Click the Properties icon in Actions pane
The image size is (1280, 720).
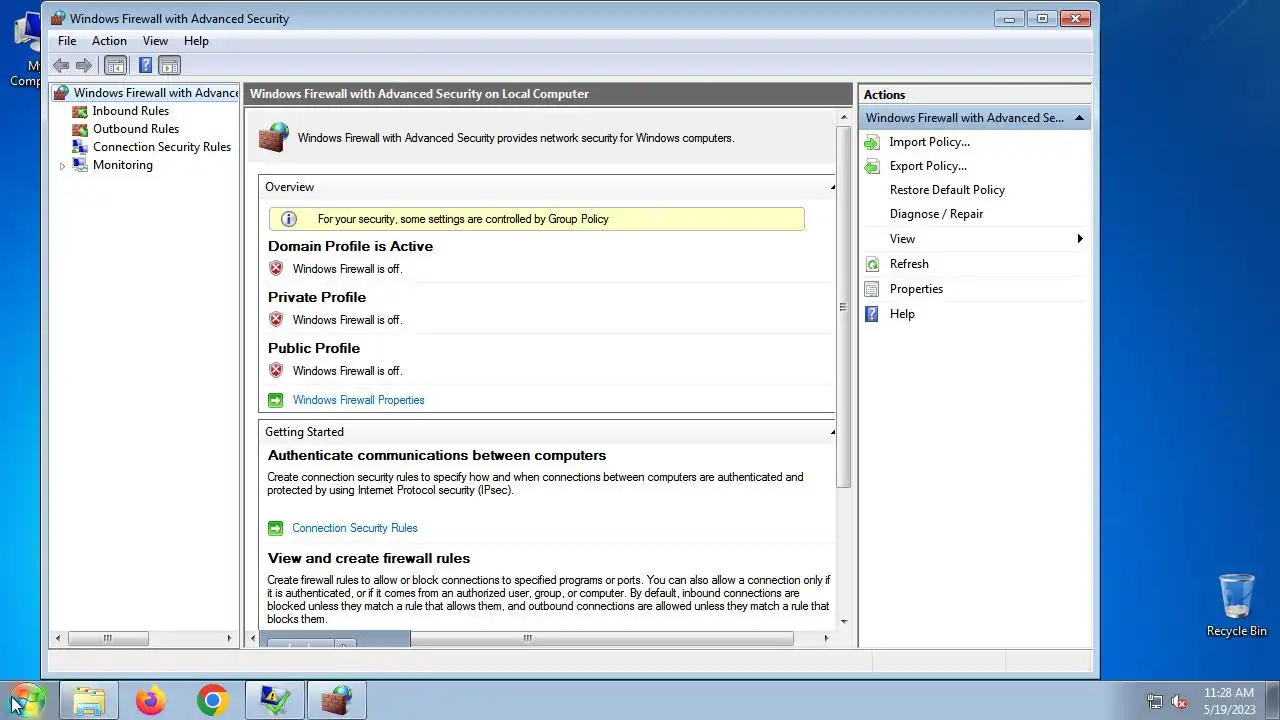[x=872, y=289]
